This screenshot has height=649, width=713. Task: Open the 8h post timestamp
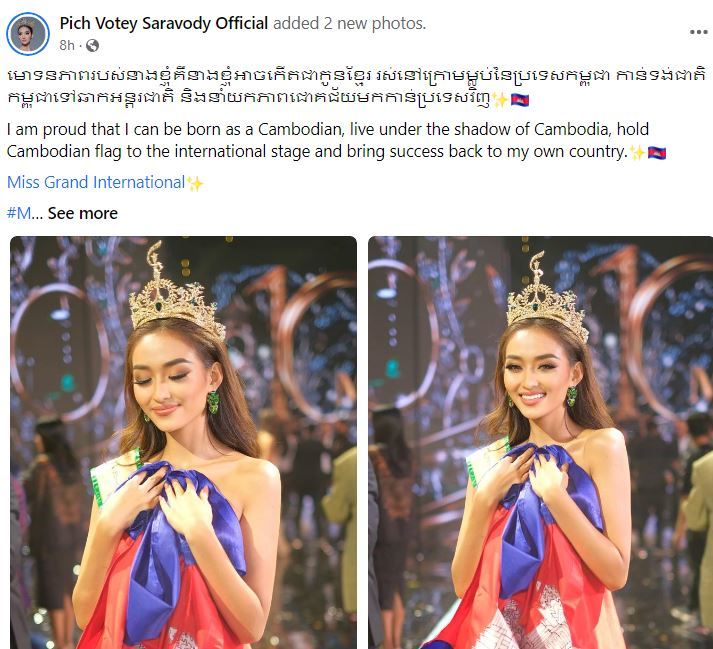(66, 45)
